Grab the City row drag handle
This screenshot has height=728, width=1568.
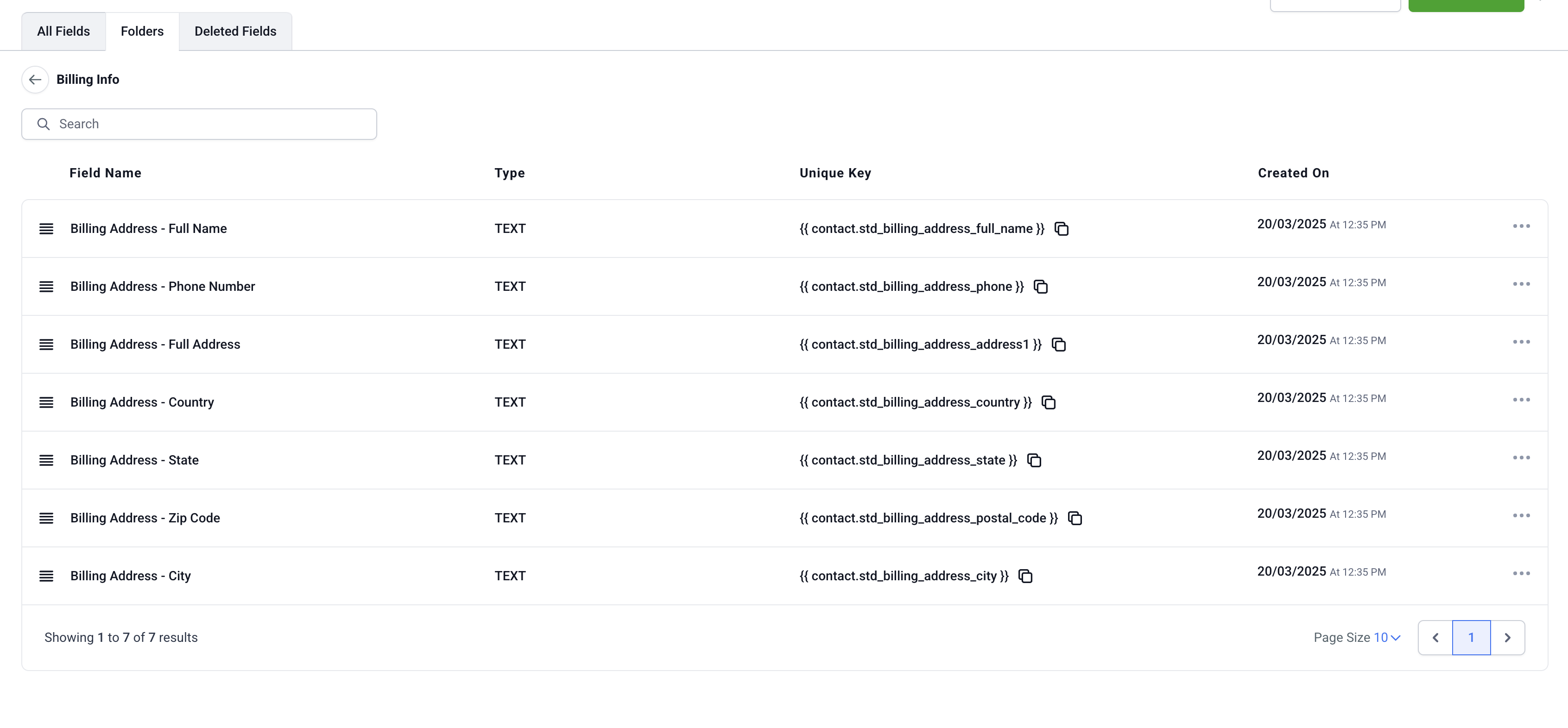click(x=46, y=575)
